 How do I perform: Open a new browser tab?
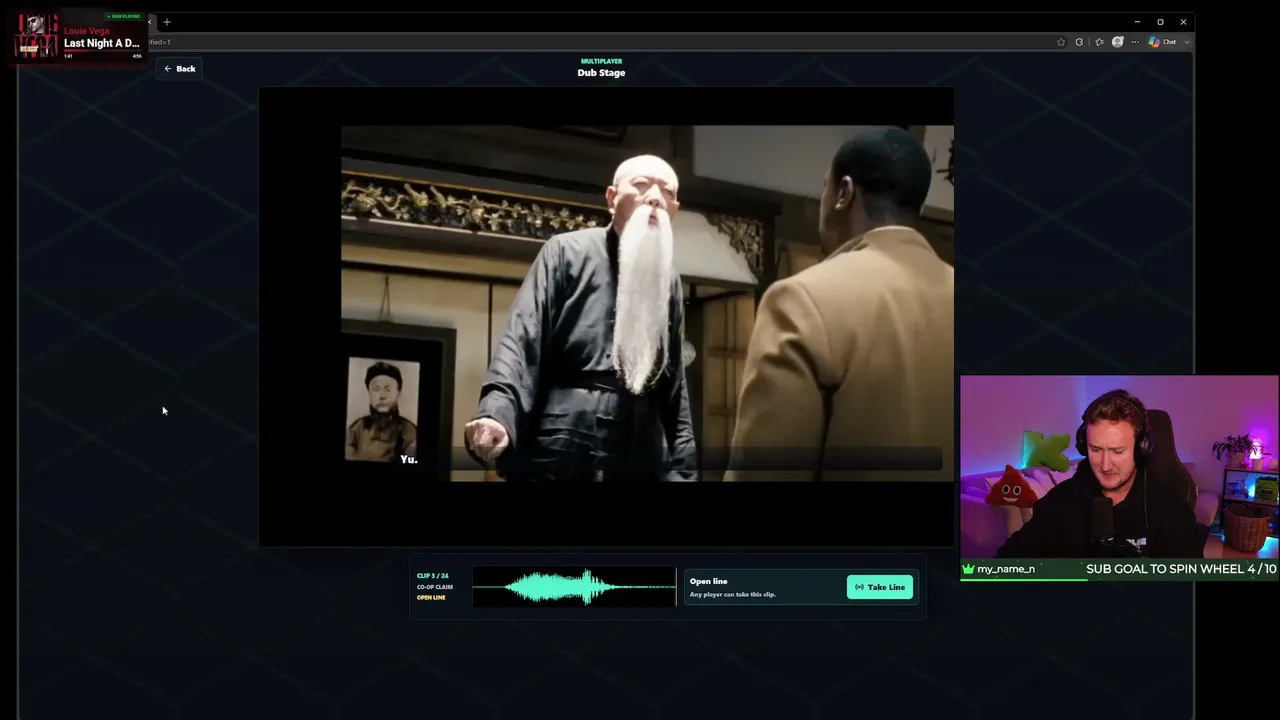tap(167, 22)
